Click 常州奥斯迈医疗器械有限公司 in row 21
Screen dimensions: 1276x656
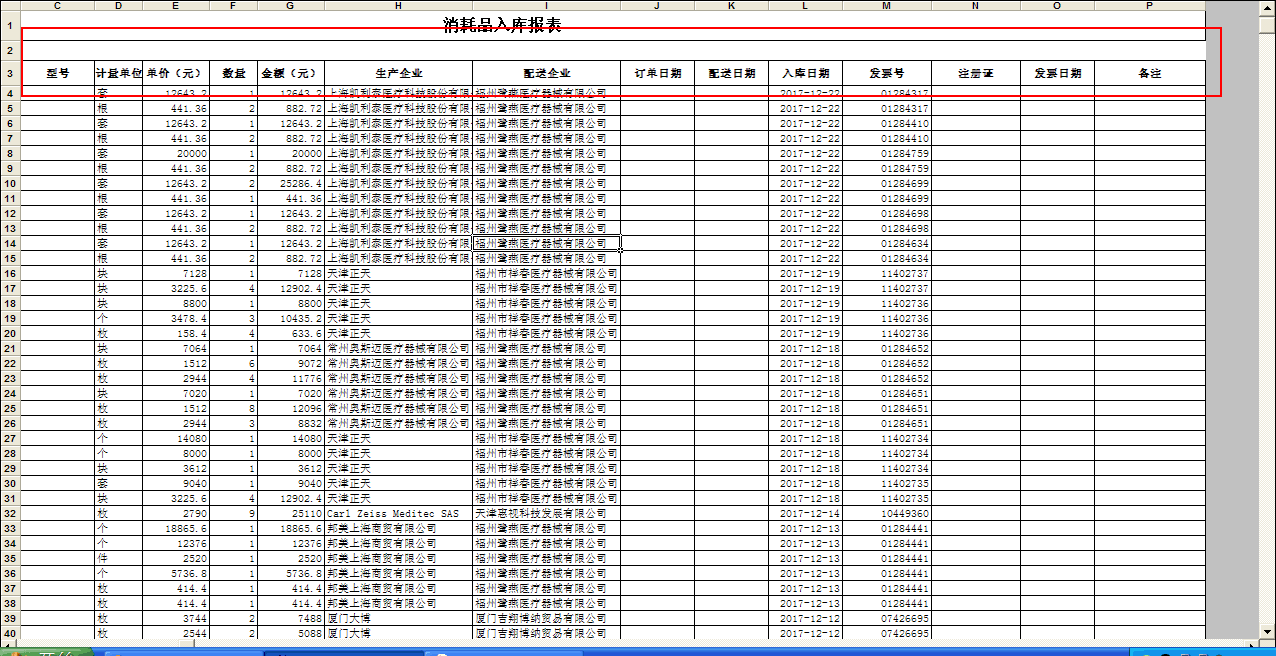pos(398,348)
